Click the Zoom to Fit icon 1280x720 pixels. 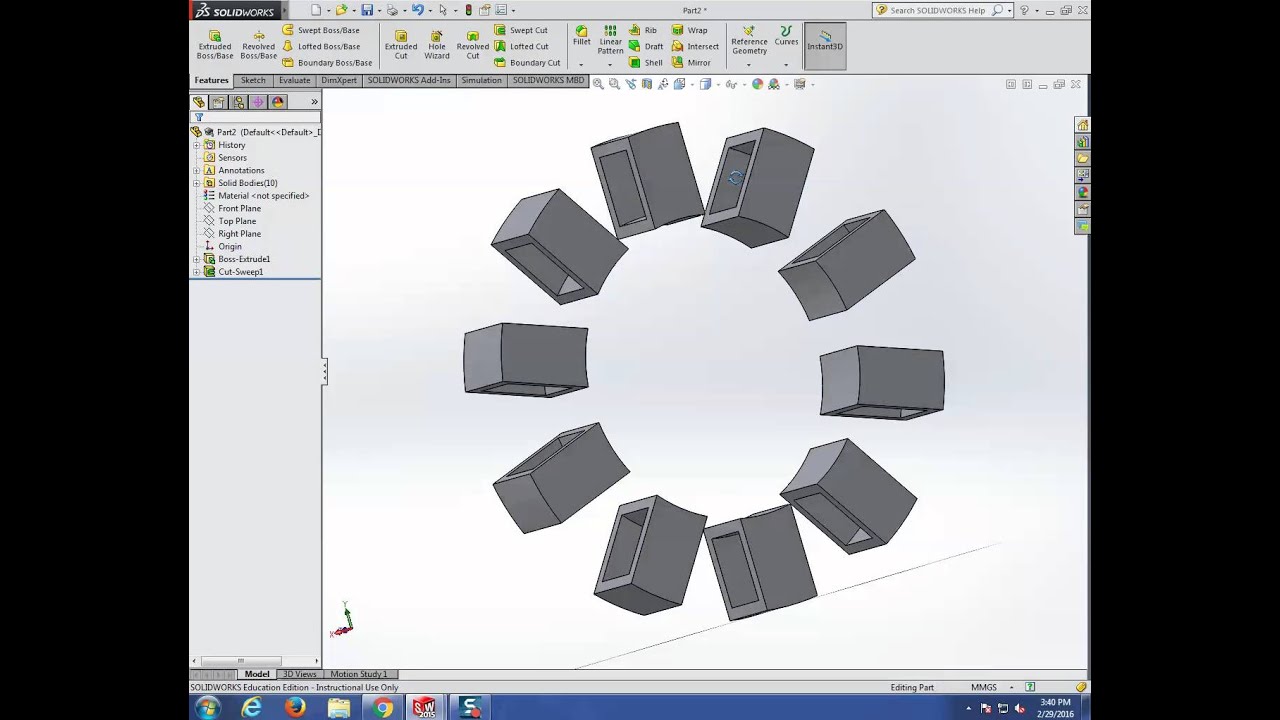[598, 84]
